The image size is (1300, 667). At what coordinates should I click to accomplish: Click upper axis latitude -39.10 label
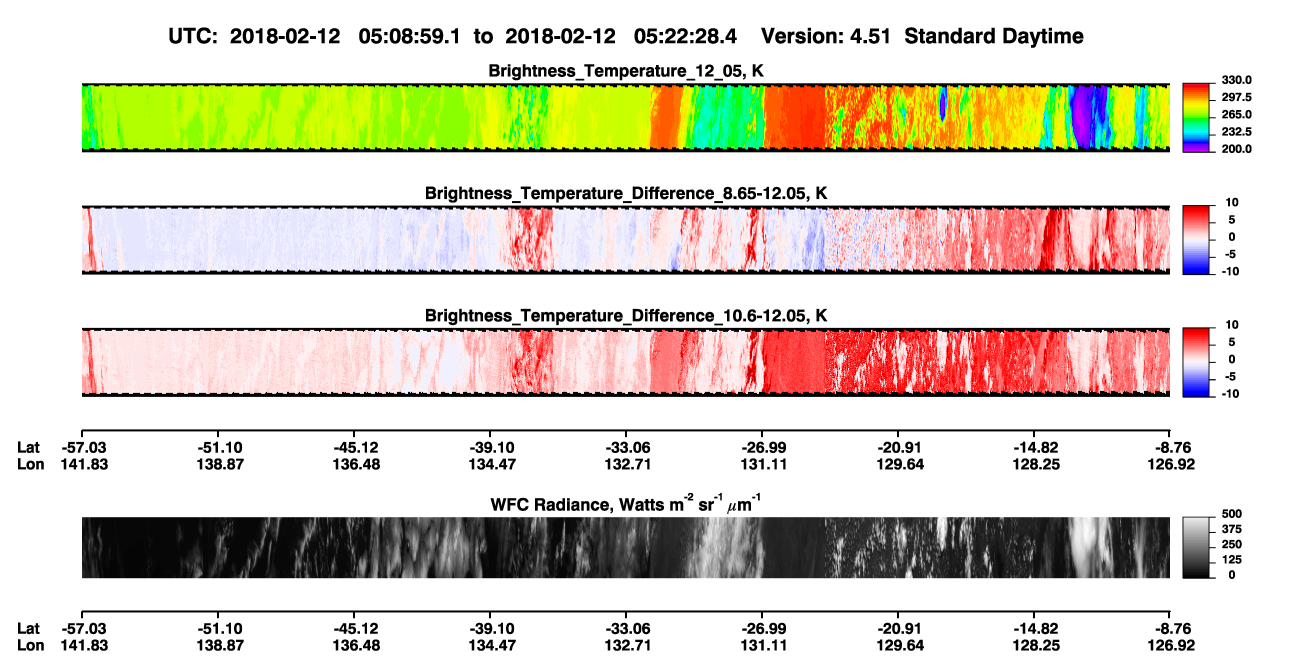(x=491, y=448)
